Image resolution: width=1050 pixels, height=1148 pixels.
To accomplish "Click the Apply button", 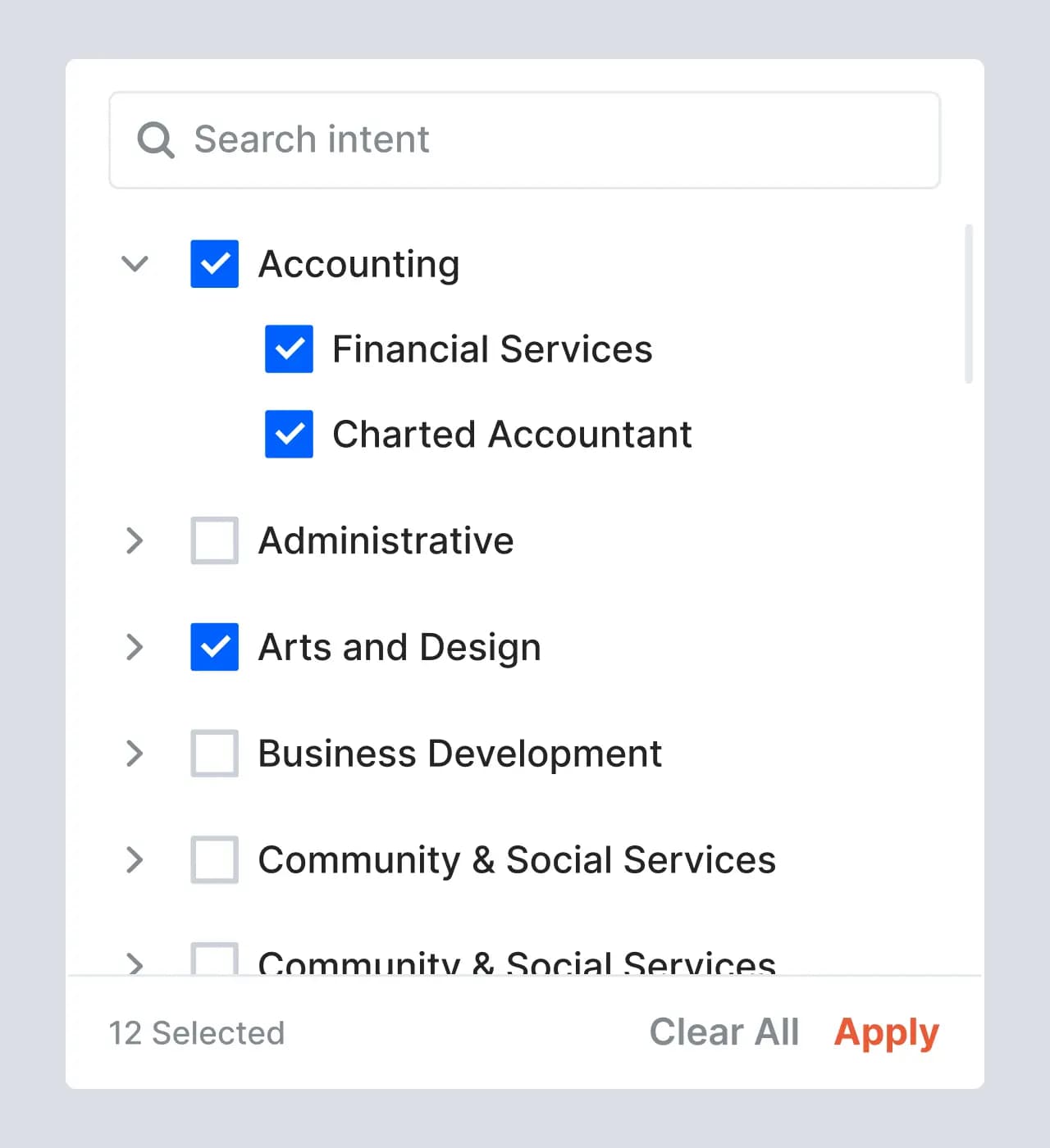I will 886,1032.
